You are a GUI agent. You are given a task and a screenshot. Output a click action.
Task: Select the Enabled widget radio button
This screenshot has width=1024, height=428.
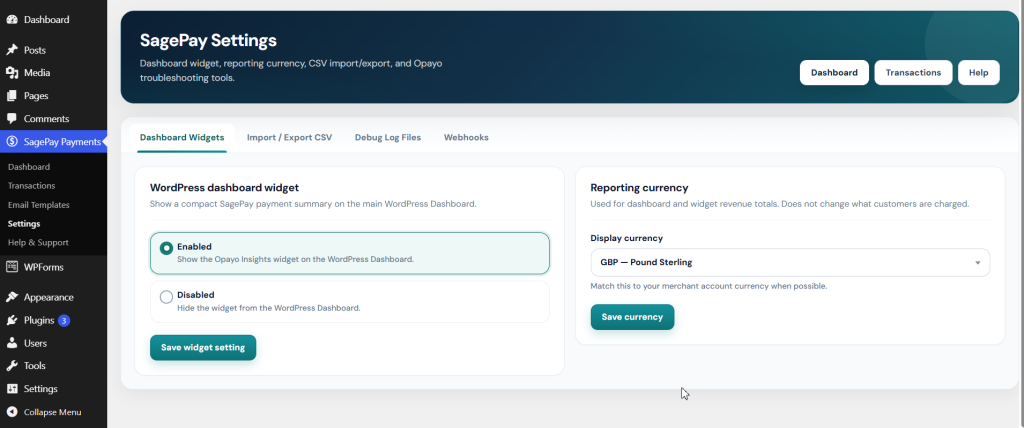tap(167, 248)
